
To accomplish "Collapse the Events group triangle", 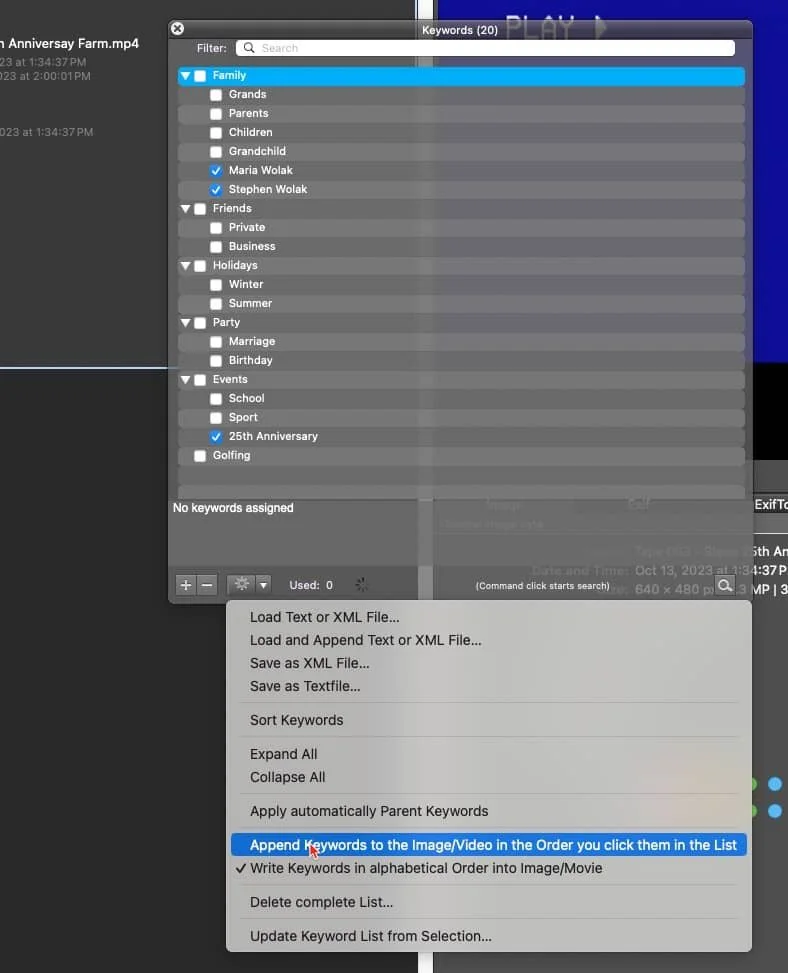I will pos(186,380).
